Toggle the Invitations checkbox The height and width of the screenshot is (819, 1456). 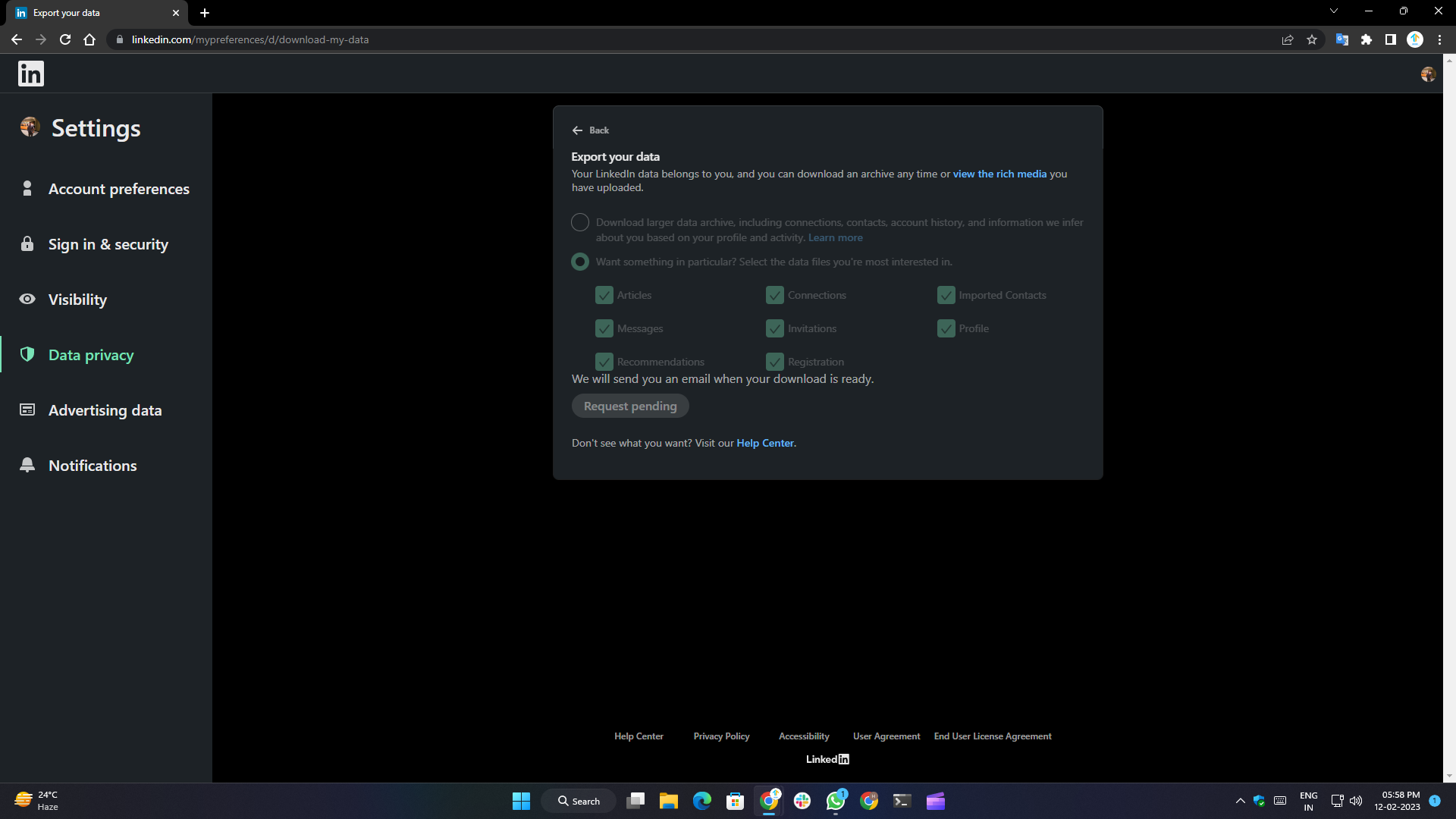pyautogui.click(x=775, y=328)
